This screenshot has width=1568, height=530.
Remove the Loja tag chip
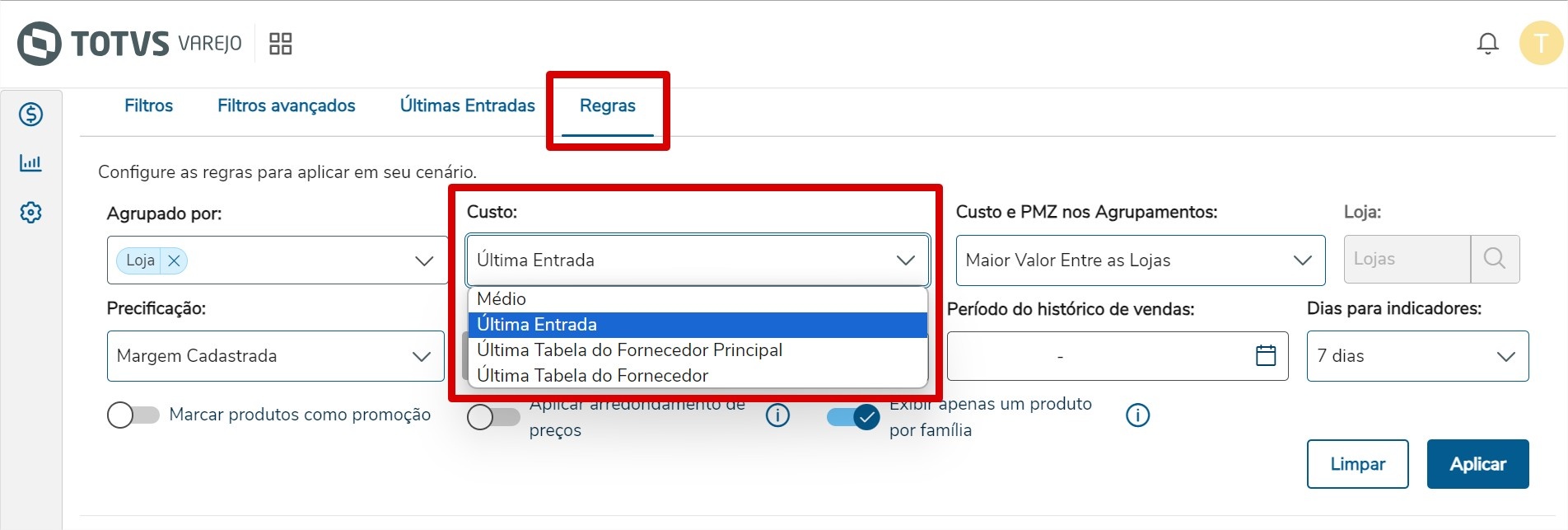pyautogui.click(x=174, y=260)
